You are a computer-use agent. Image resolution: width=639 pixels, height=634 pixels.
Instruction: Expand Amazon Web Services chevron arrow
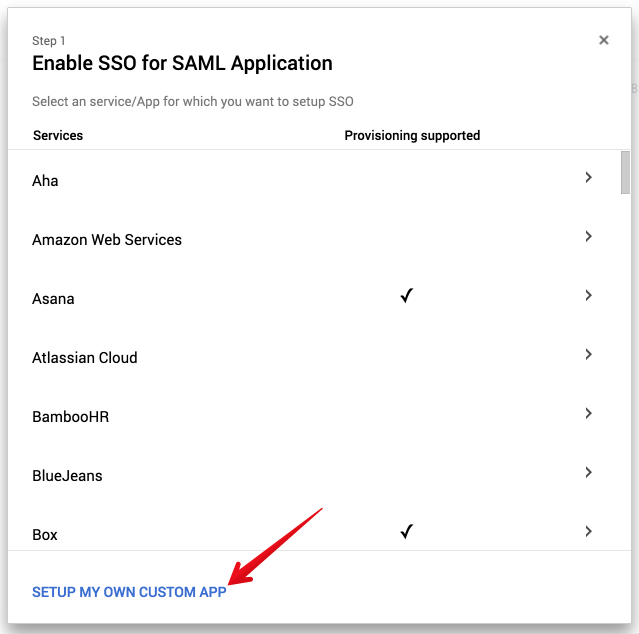(588, 237)
